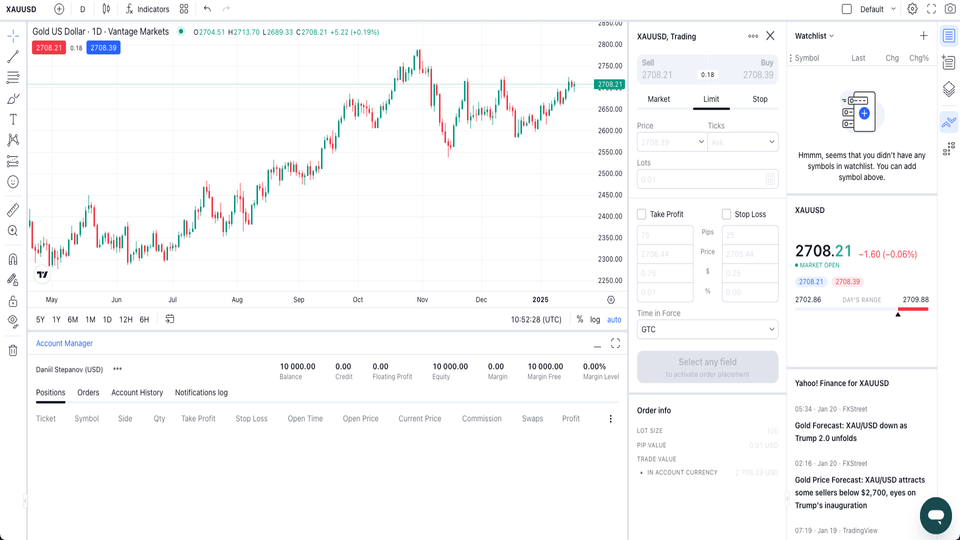Screen dimensions: 960x540
Task: Toggle auto scale on chart
Action: click(614, 320)
